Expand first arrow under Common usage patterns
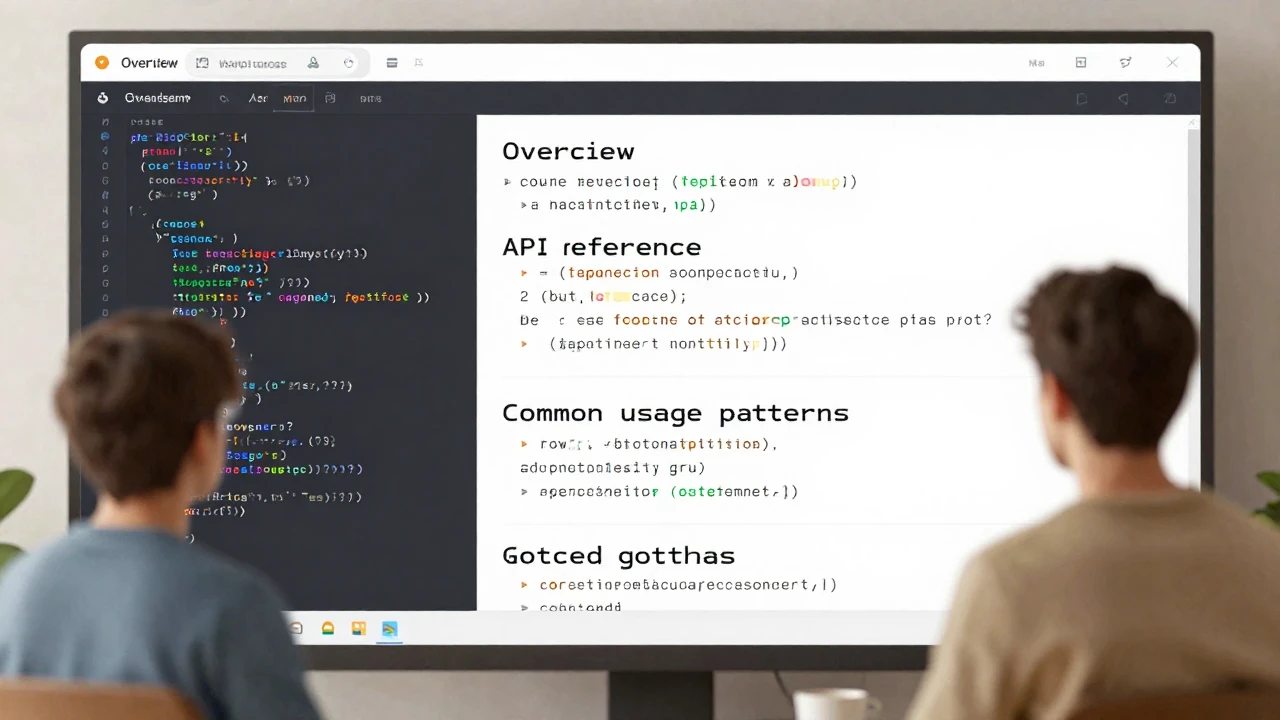This screenshot has width=1280, height=720. 523,443
